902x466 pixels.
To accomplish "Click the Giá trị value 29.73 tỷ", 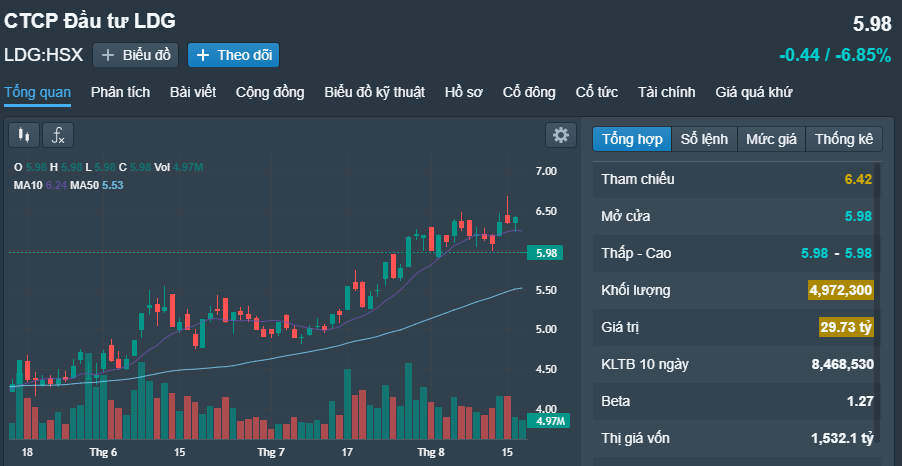I will coord(847,327).
